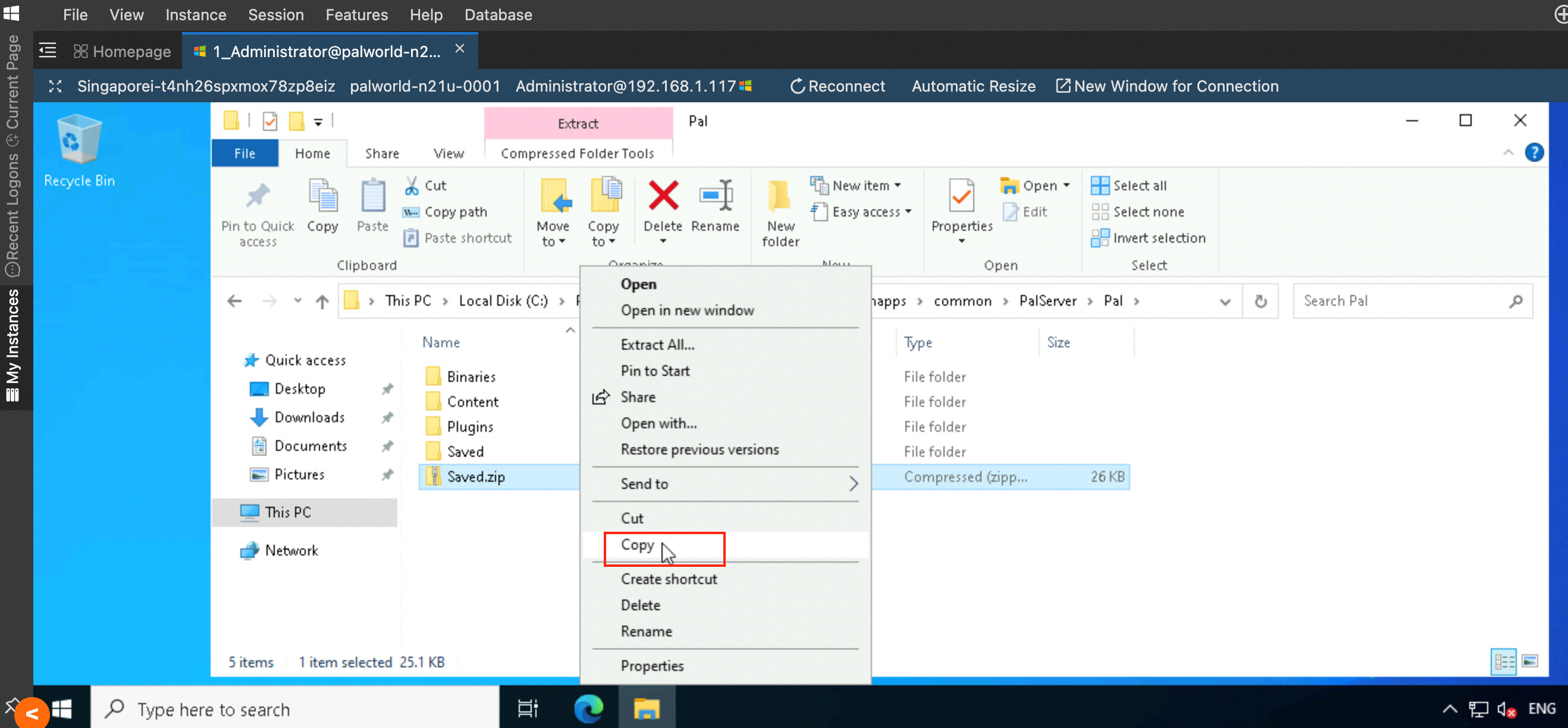The height and width of the screenshot is (728, 1568).
Task: Open Task View on taskbar
Action: [527, 708]
